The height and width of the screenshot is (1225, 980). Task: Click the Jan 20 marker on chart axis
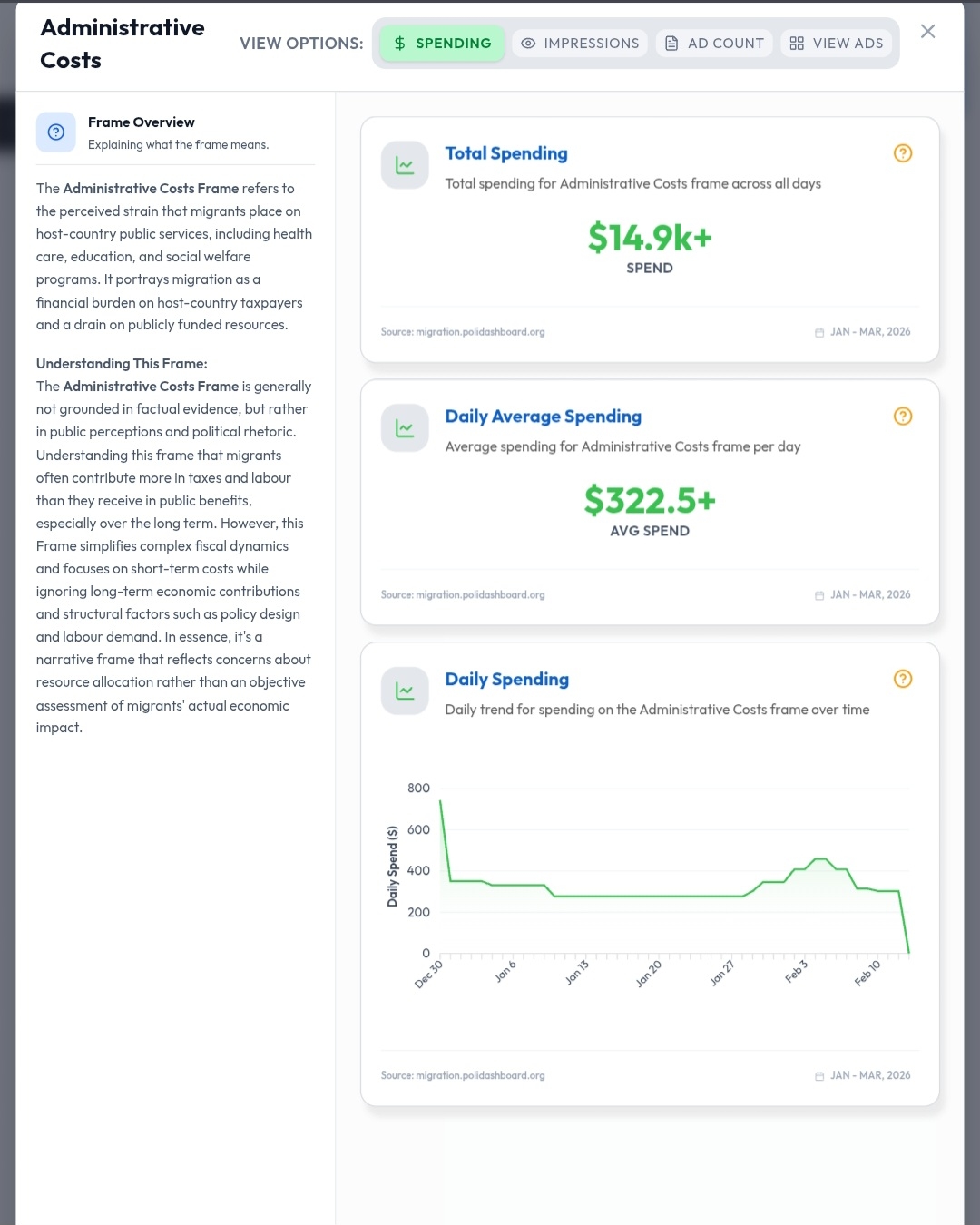click(x=648, y=974)
